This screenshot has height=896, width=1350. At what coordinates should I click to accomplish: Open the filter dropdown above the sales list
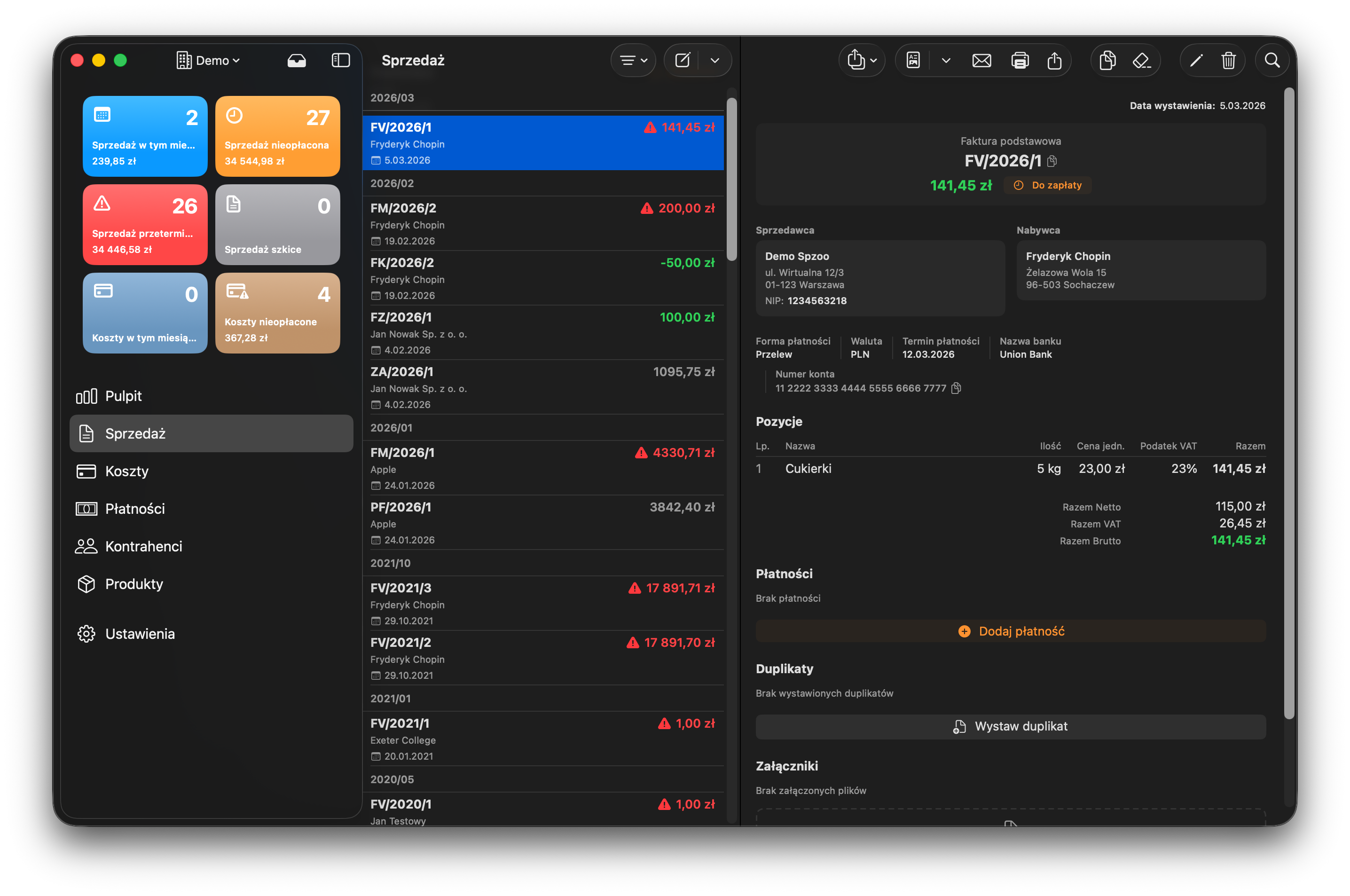click(633, 60)
